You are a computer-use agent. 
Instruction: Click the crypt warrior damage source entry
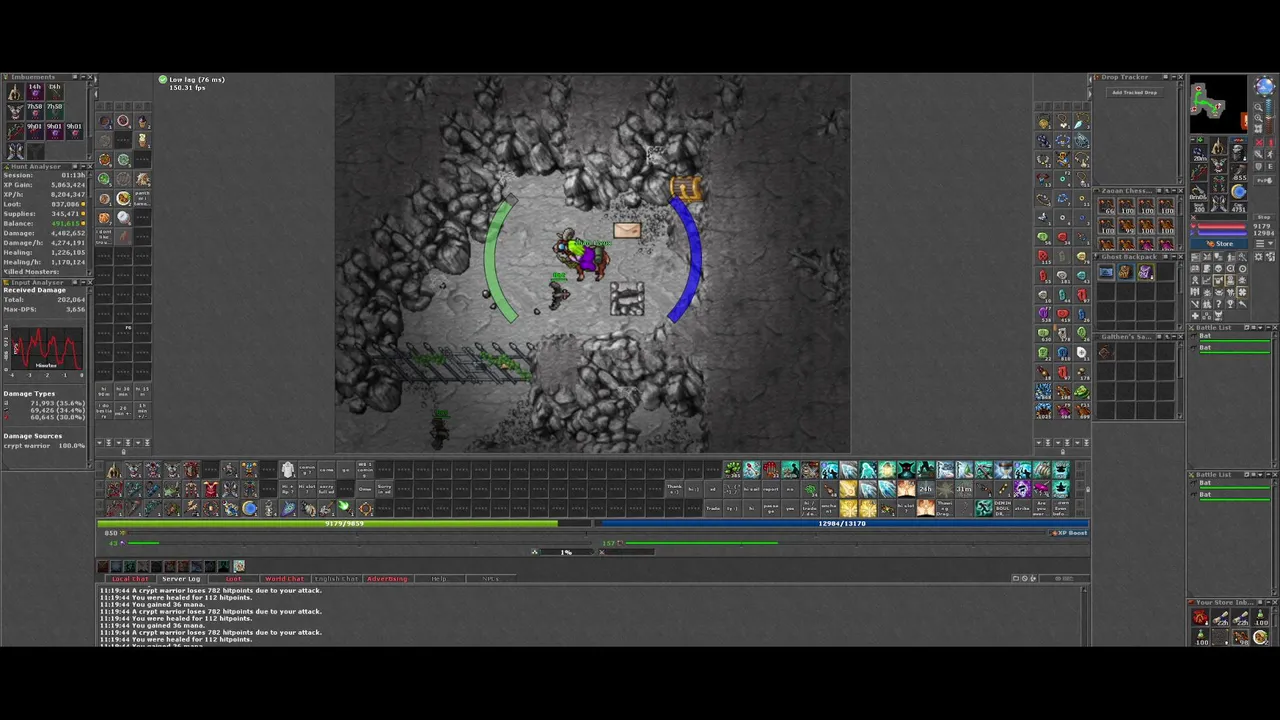42,445
